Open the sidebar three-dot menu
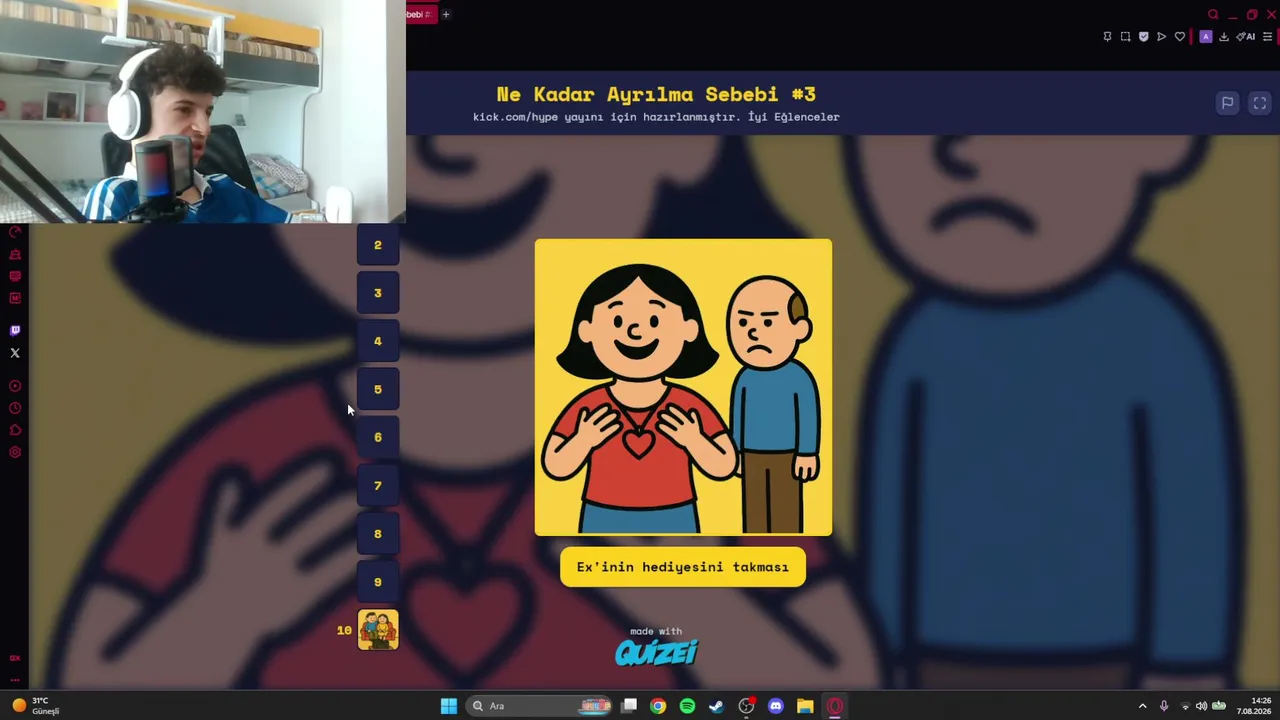The height and width of the screenshot is (720, 1280). [x=15, y=680]
